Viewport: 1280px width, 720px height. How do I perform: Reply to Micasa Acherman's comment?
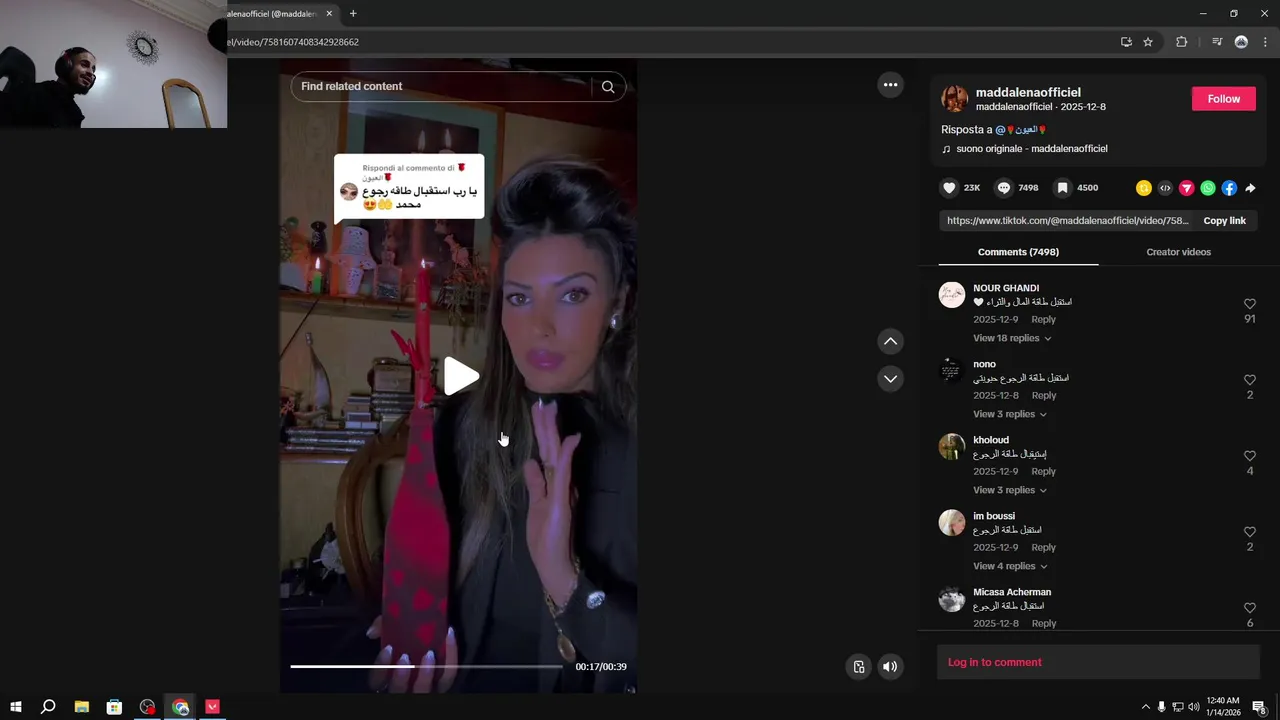point(1043,623)
